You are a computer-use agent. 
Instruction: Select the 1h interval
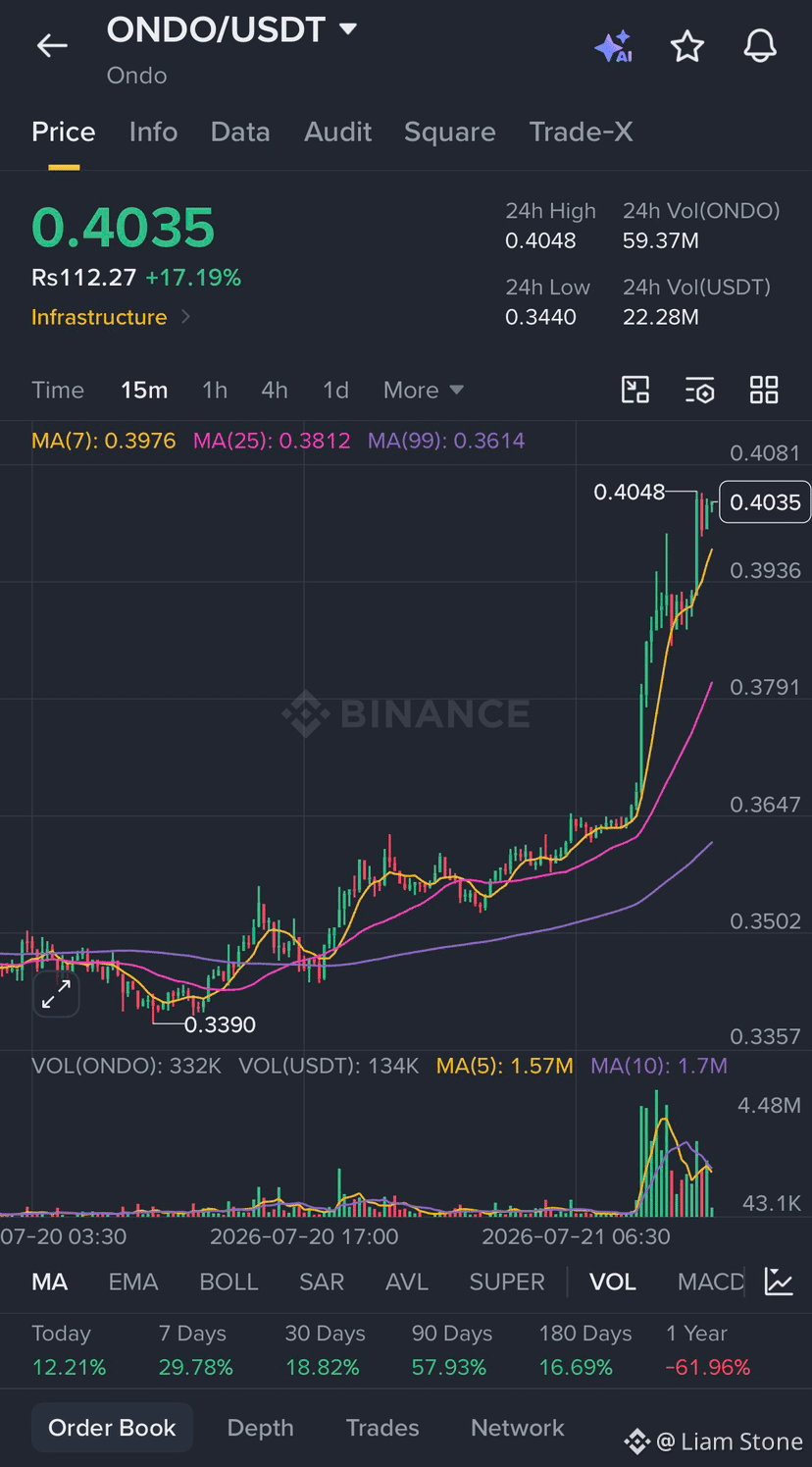tap(215, 390)
